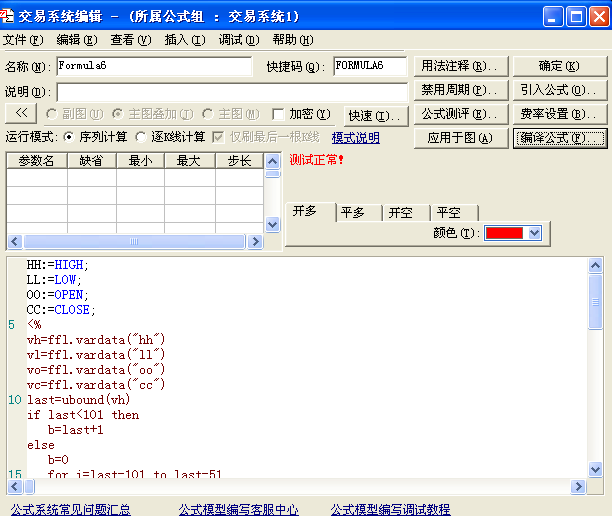Open 公式模型编写客服中心 link
This screenshot has width=612, height=516.
pos(238,509)
